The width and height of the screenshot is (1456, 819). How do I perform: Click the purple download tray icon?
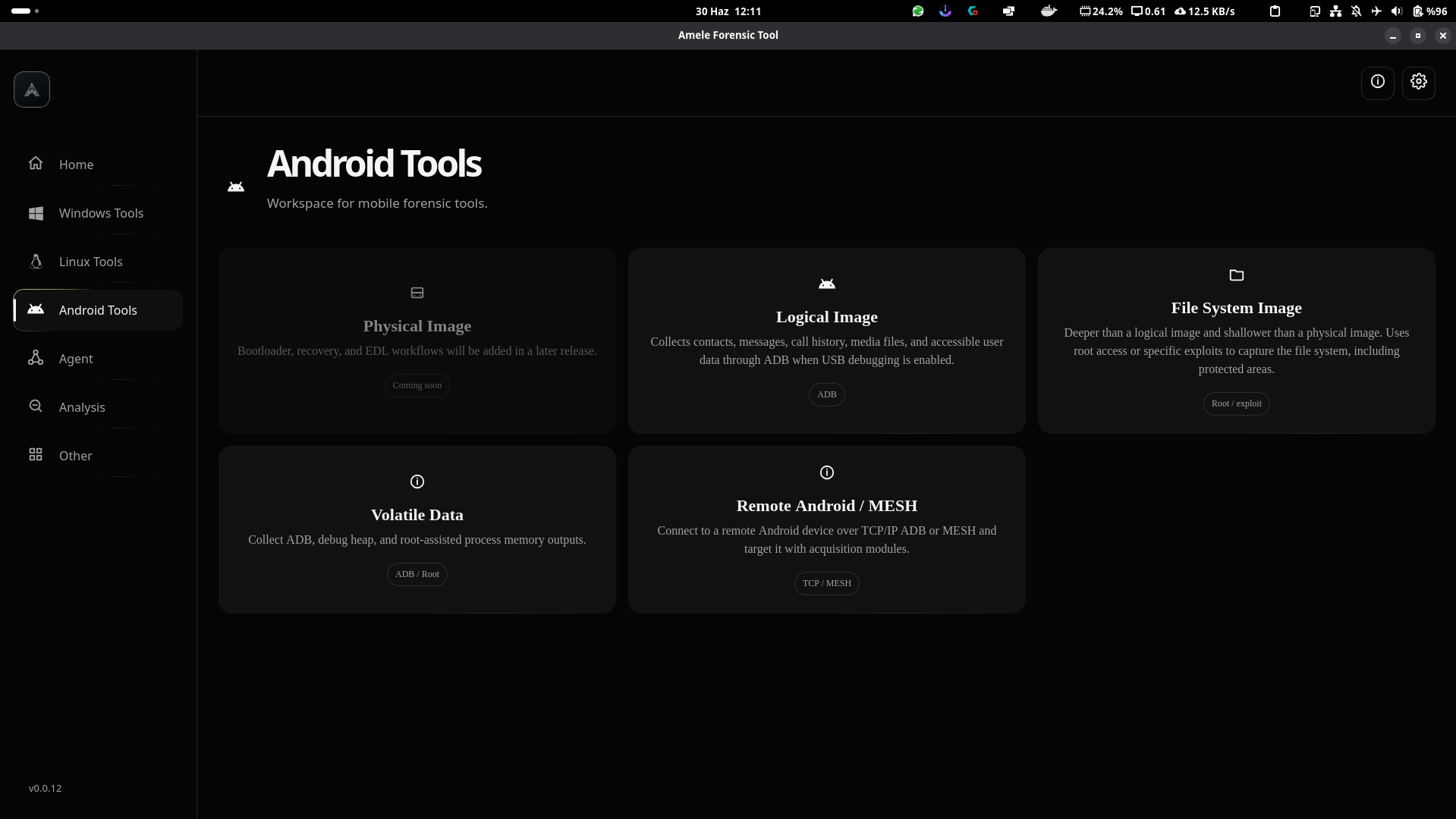(x=945, y=11)
